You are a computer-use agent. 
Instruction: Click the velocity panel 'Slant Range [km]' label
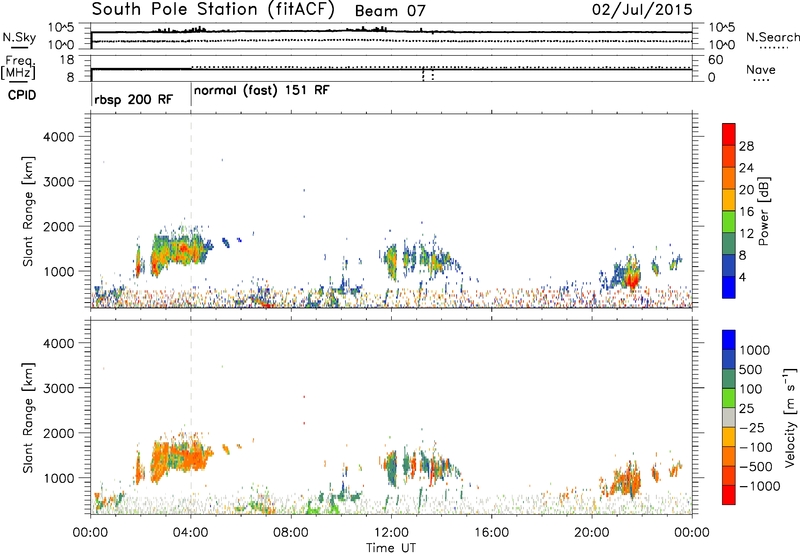28,417
